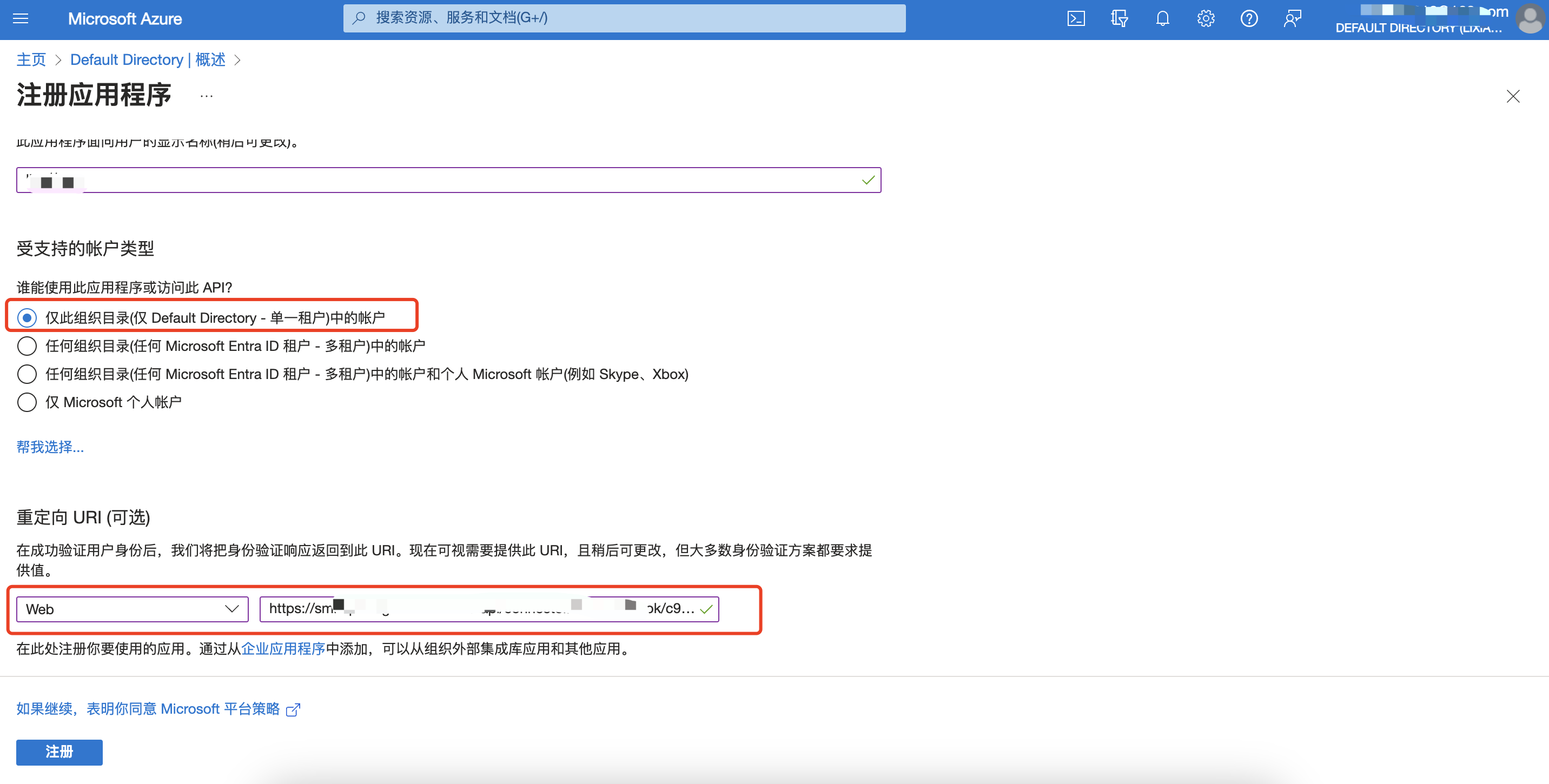Open the help question mark icon
The image size is (1549, 784).
pyautogui.click(x=1249, y=18)
